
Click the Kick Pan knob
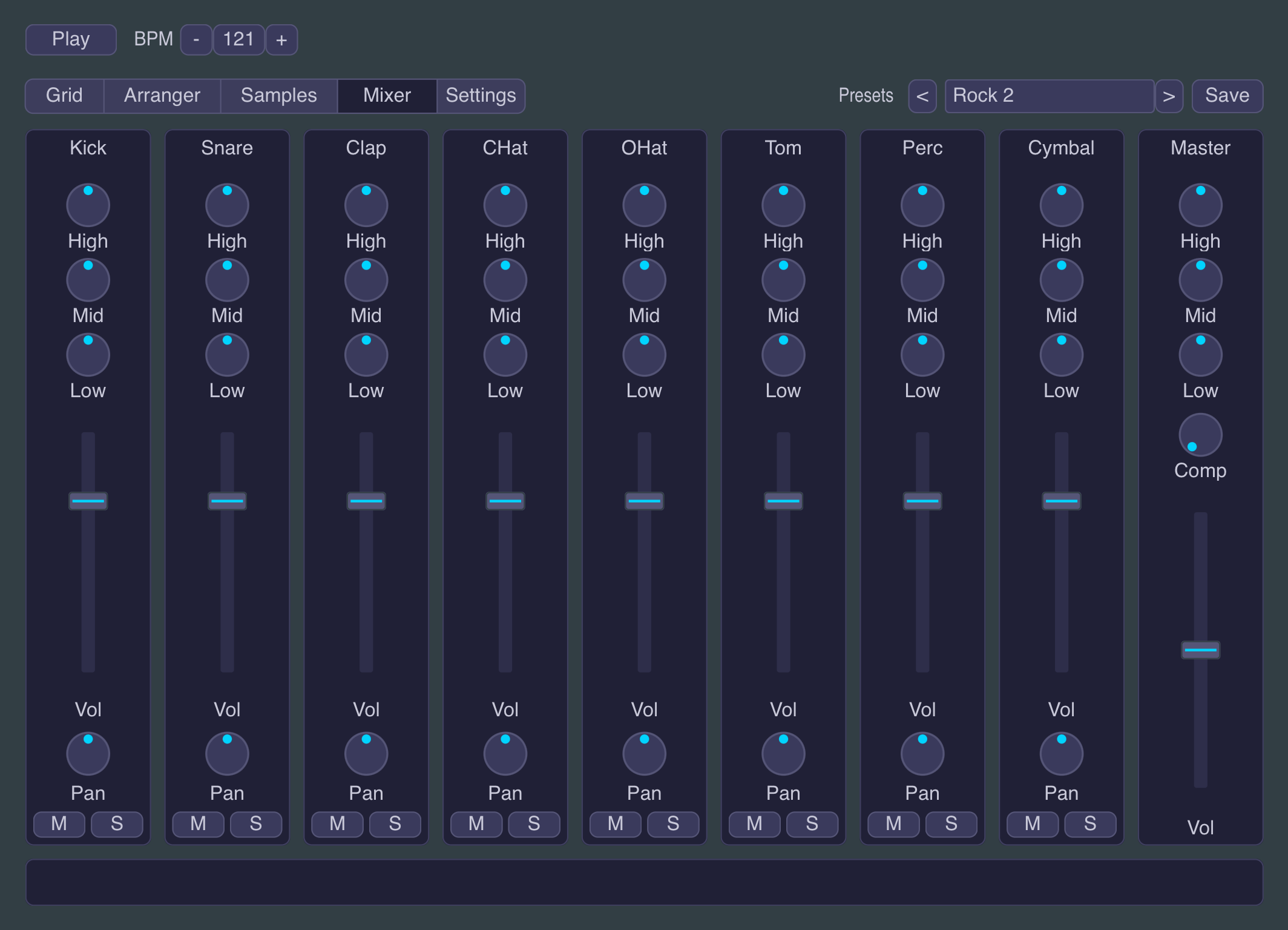pos(88,754)
